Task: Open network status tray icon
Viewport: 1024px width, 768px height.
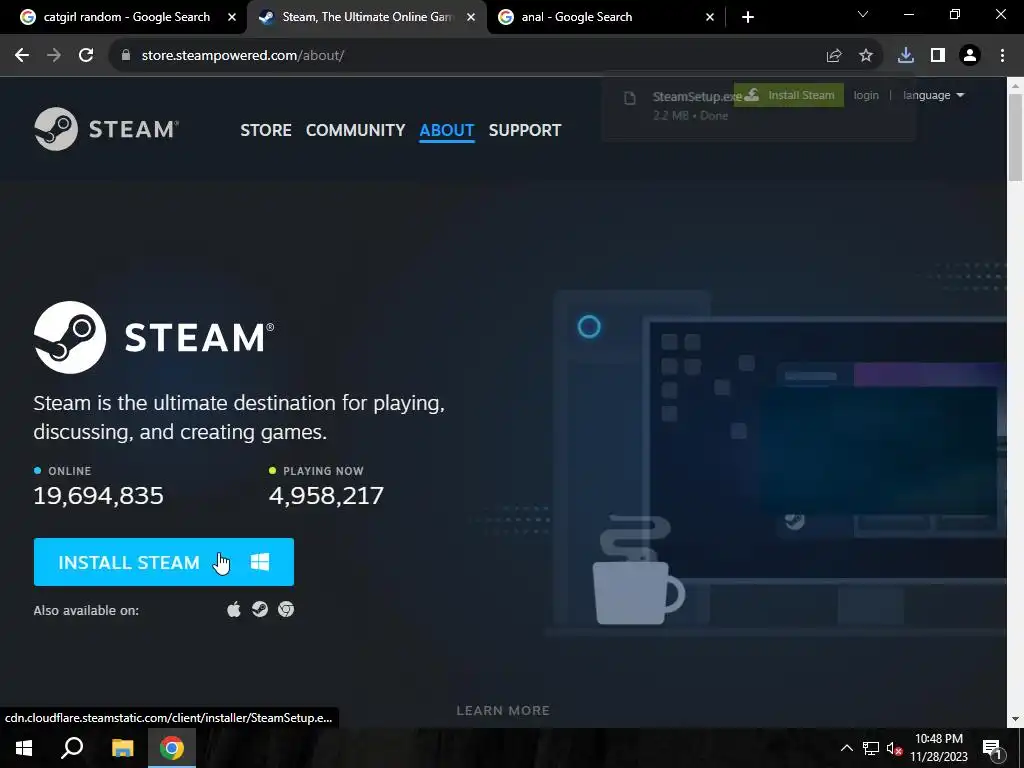Action: pyautogui.click(x=871, y=748)
